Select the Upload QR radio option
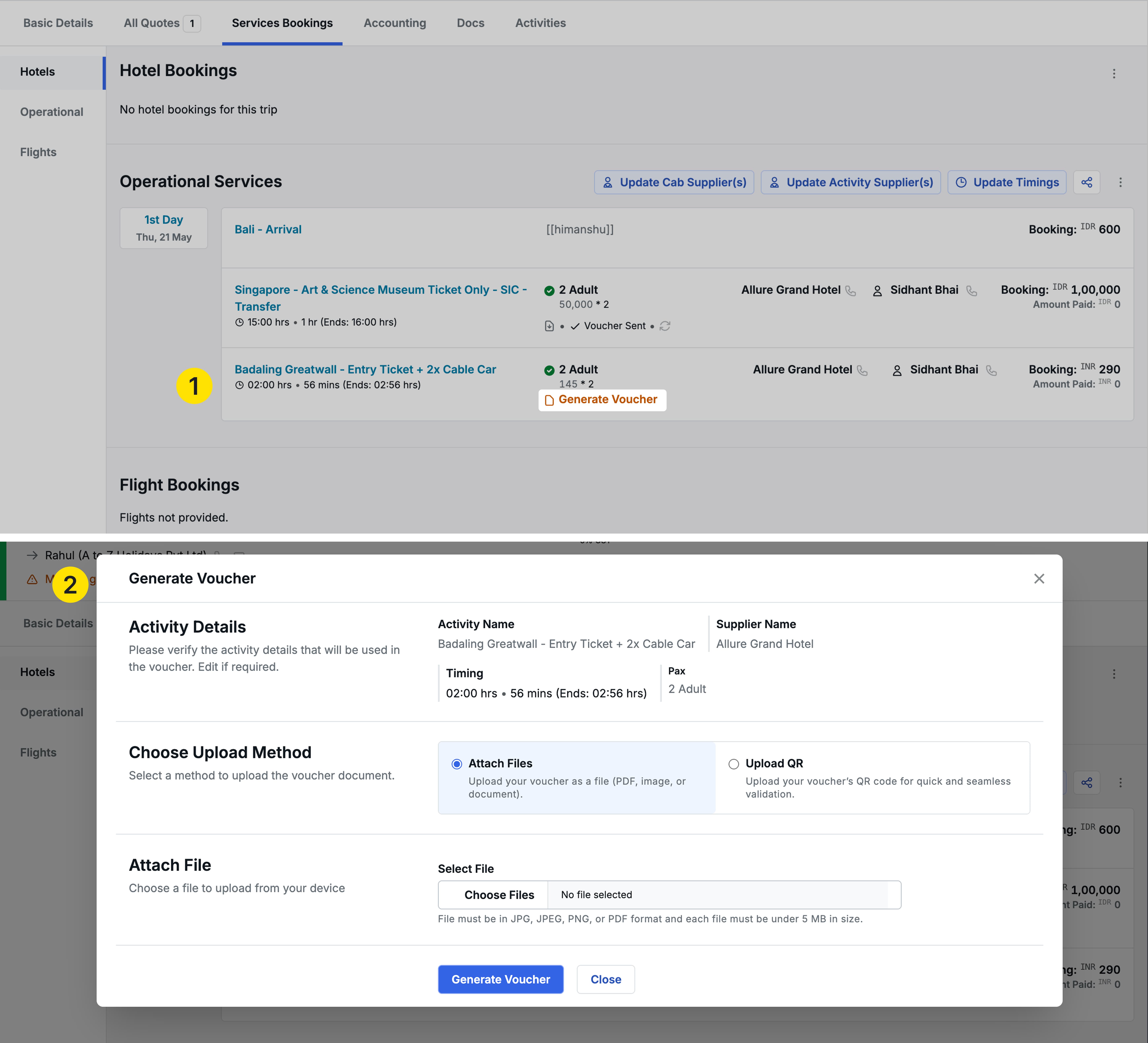 pos(733,764)
